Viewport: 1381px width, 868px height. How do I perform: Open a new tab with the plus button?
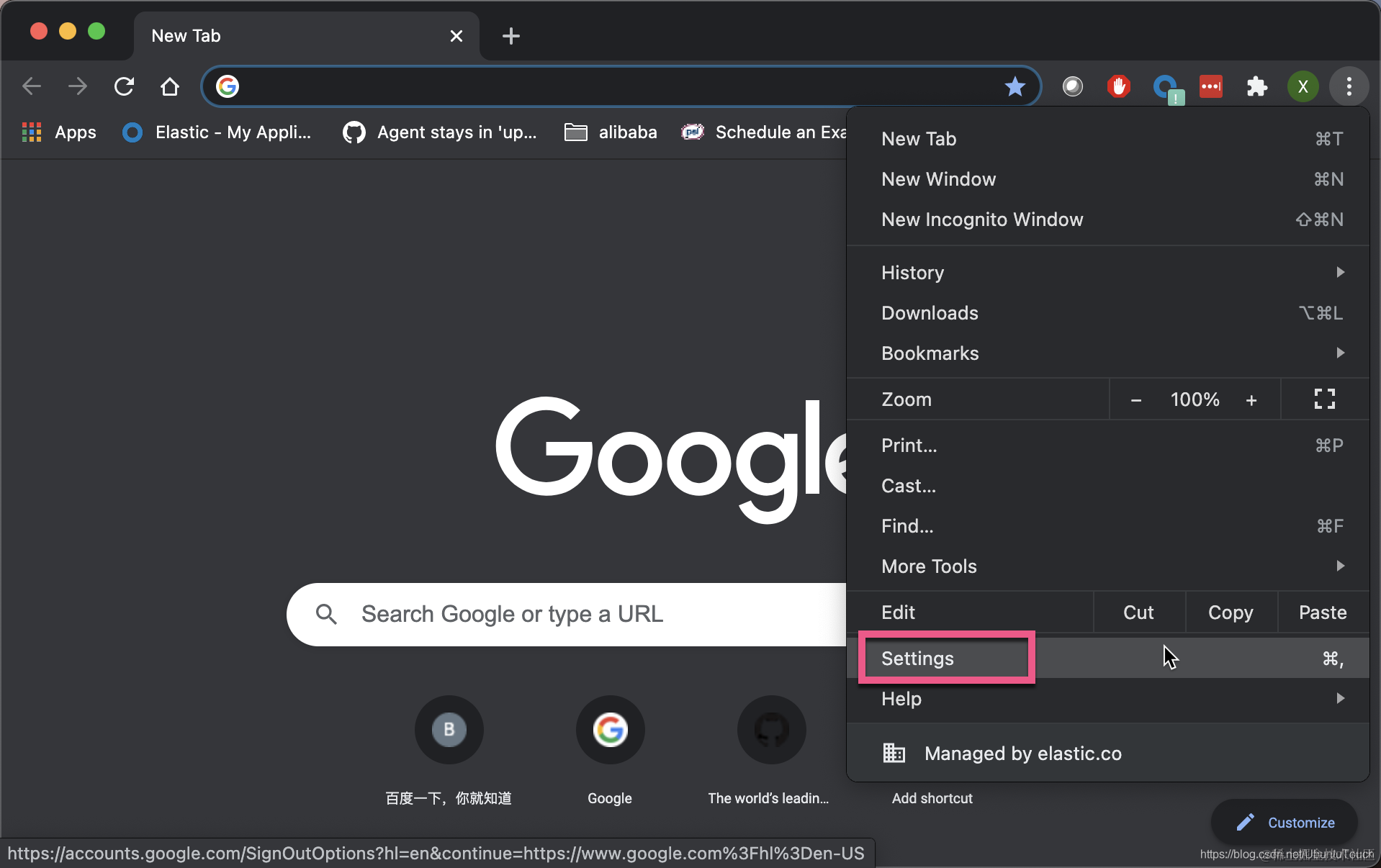tap(511, 36)
